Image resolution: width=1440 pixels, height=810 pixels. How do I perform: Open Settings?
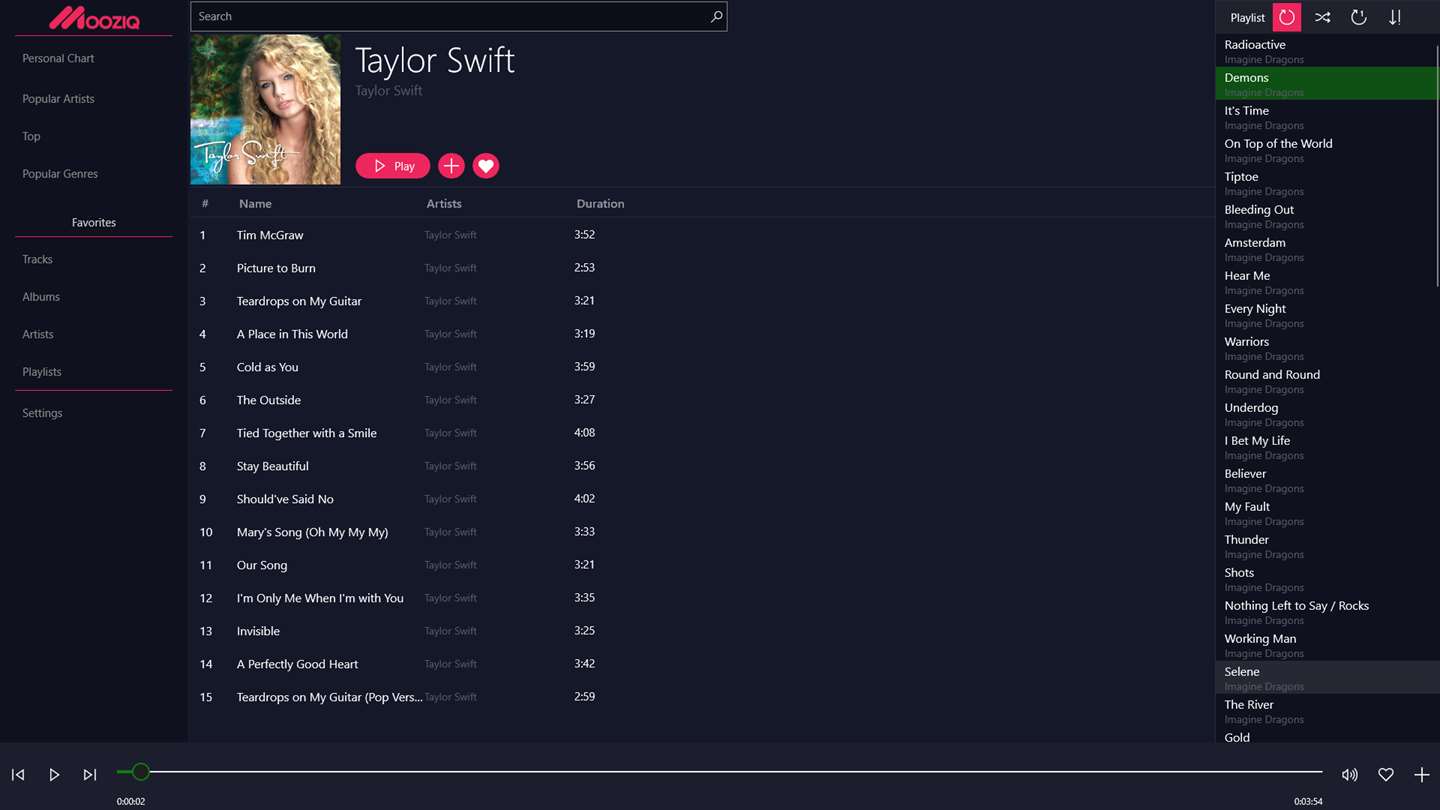42,413
